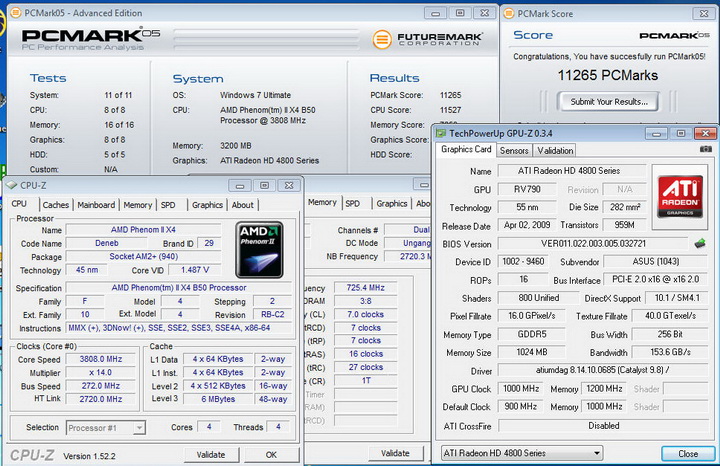The width and height of the screenshot is (720, 466).
Task: Click the Bandwidth 153.6 GB/s field
Action: click(670, 352)
